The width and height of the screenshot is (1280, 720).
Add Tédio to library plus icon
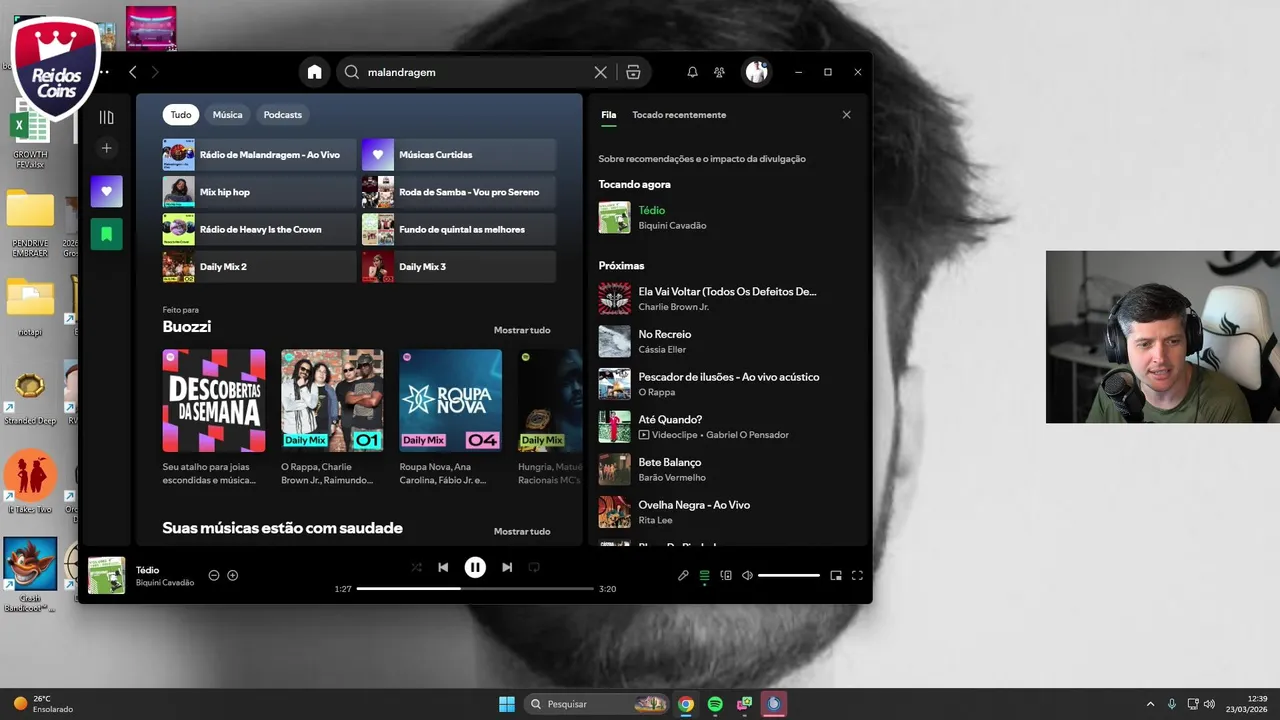click(232, 575)
